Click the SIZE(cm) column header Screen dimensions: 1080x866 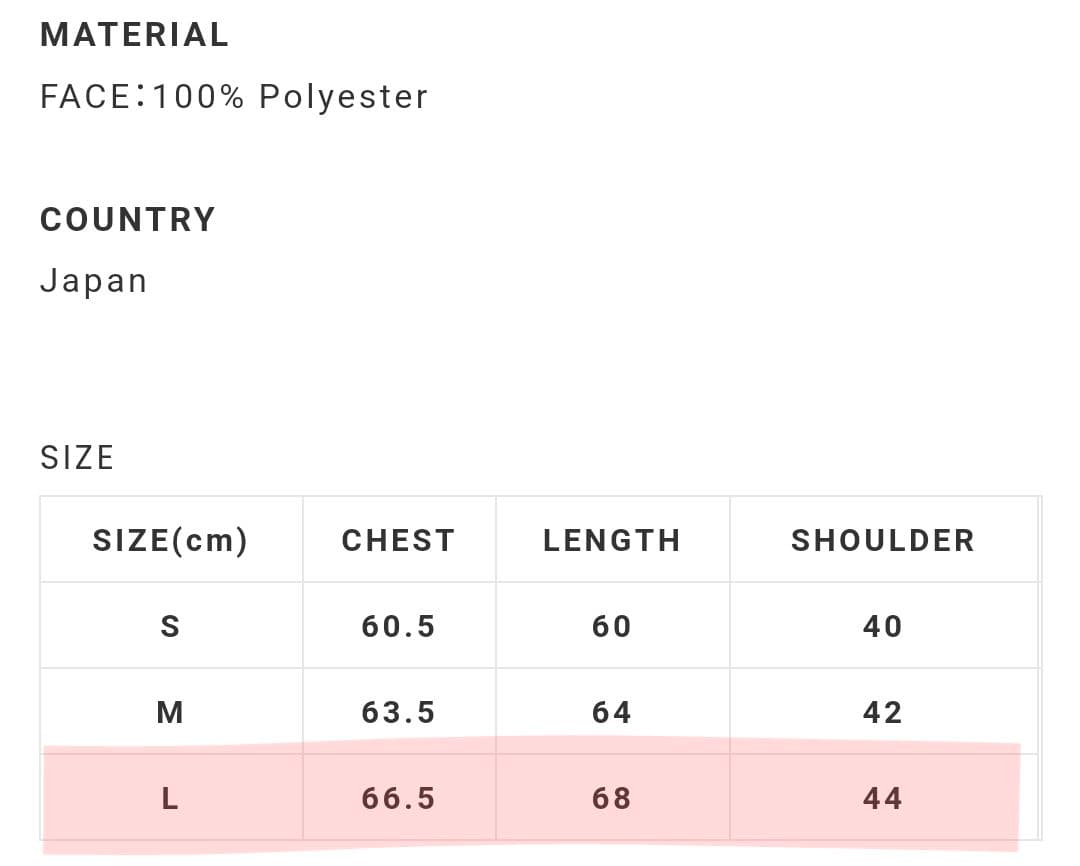coord(170,541)
